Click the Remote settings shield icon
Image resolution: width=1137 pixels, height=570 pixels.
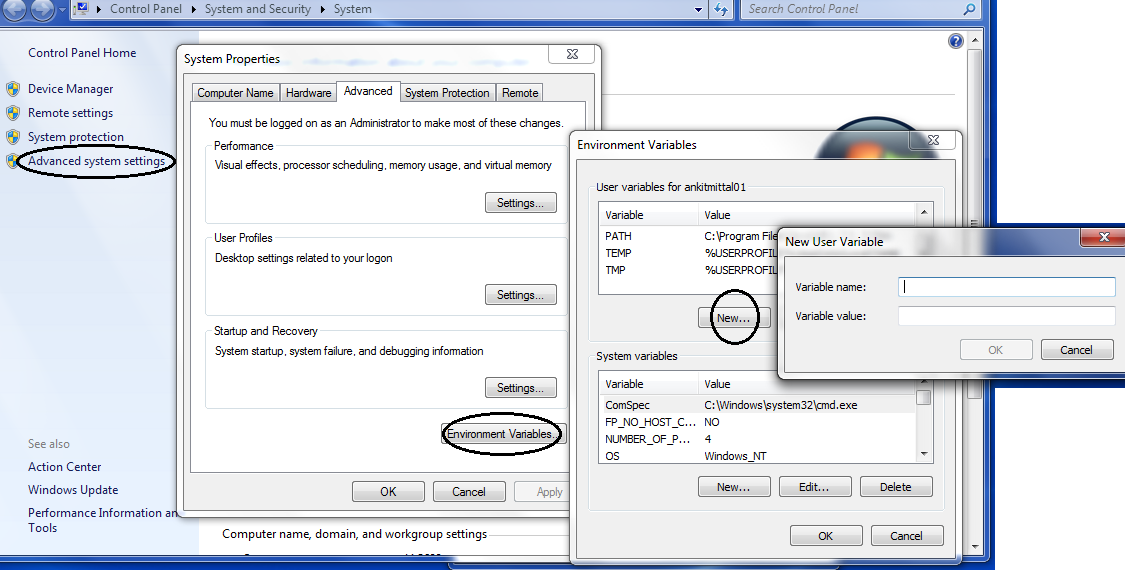click(x=13, y=113)
